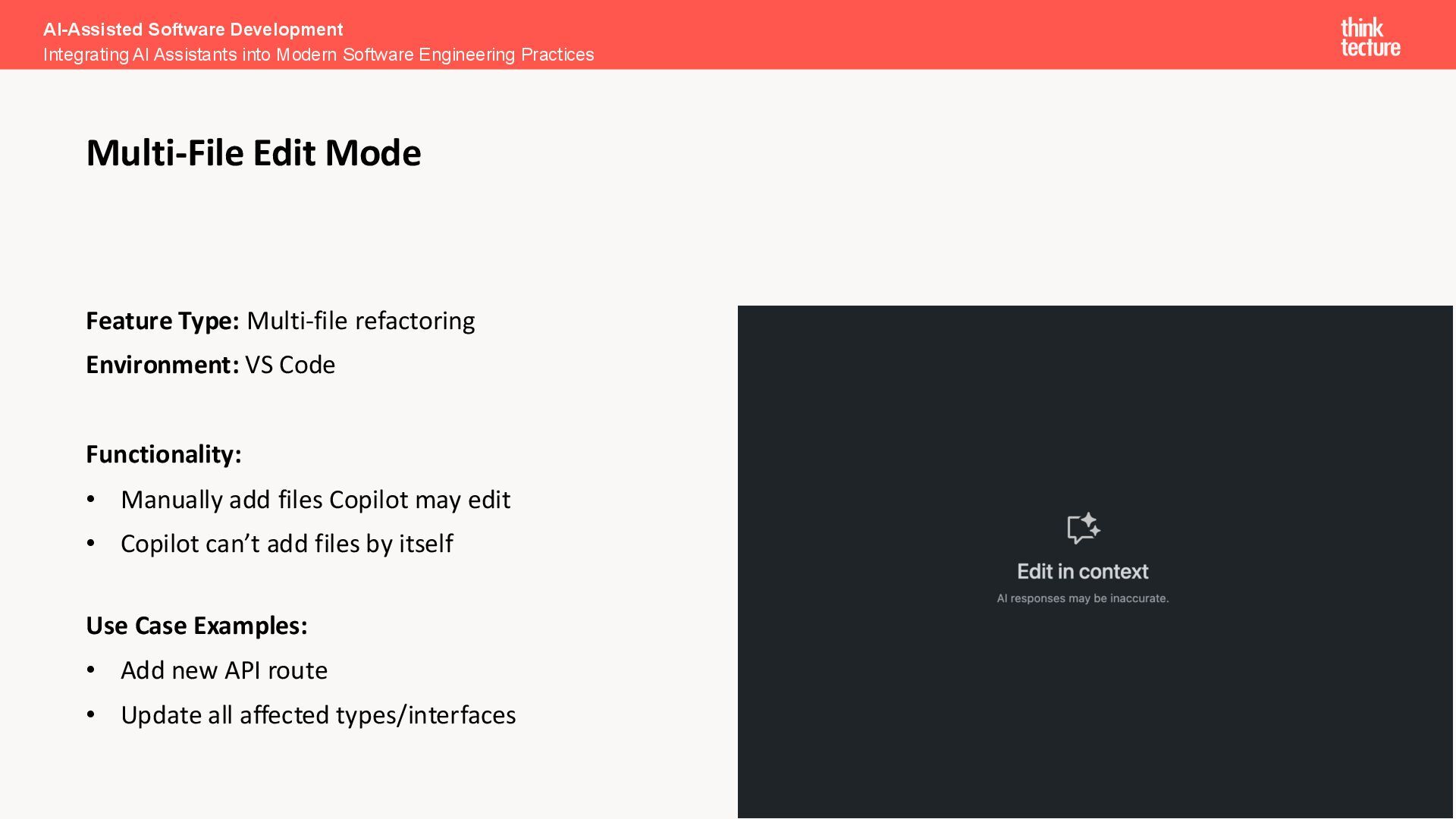The image size is (1456, 819).
Task: Click the Environment label
Action: [162, 365]
